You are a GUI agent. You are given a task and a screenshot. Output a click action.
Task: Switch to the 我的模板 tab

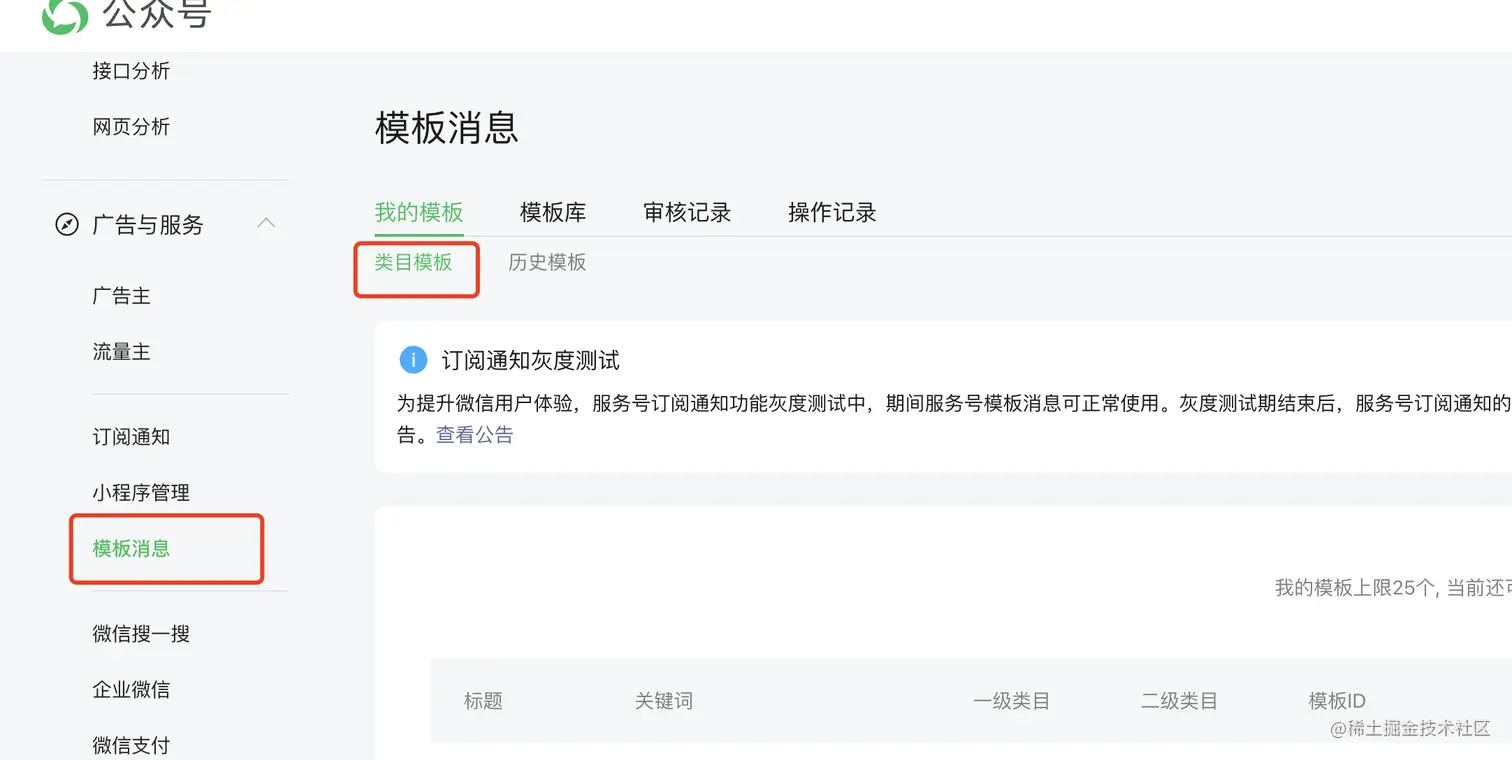[419, 212]
